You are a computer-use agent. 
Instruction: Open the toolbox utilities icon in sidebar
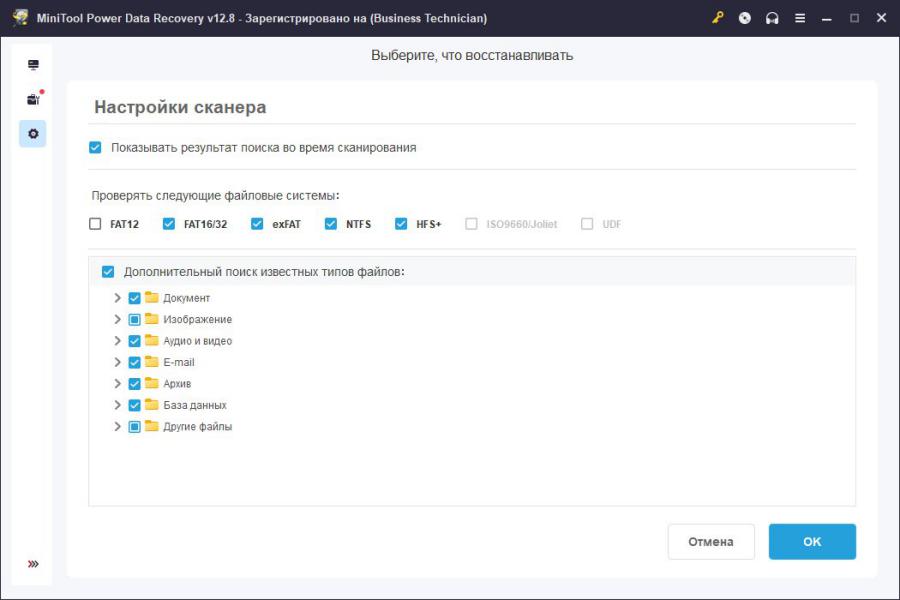[33, 99]
